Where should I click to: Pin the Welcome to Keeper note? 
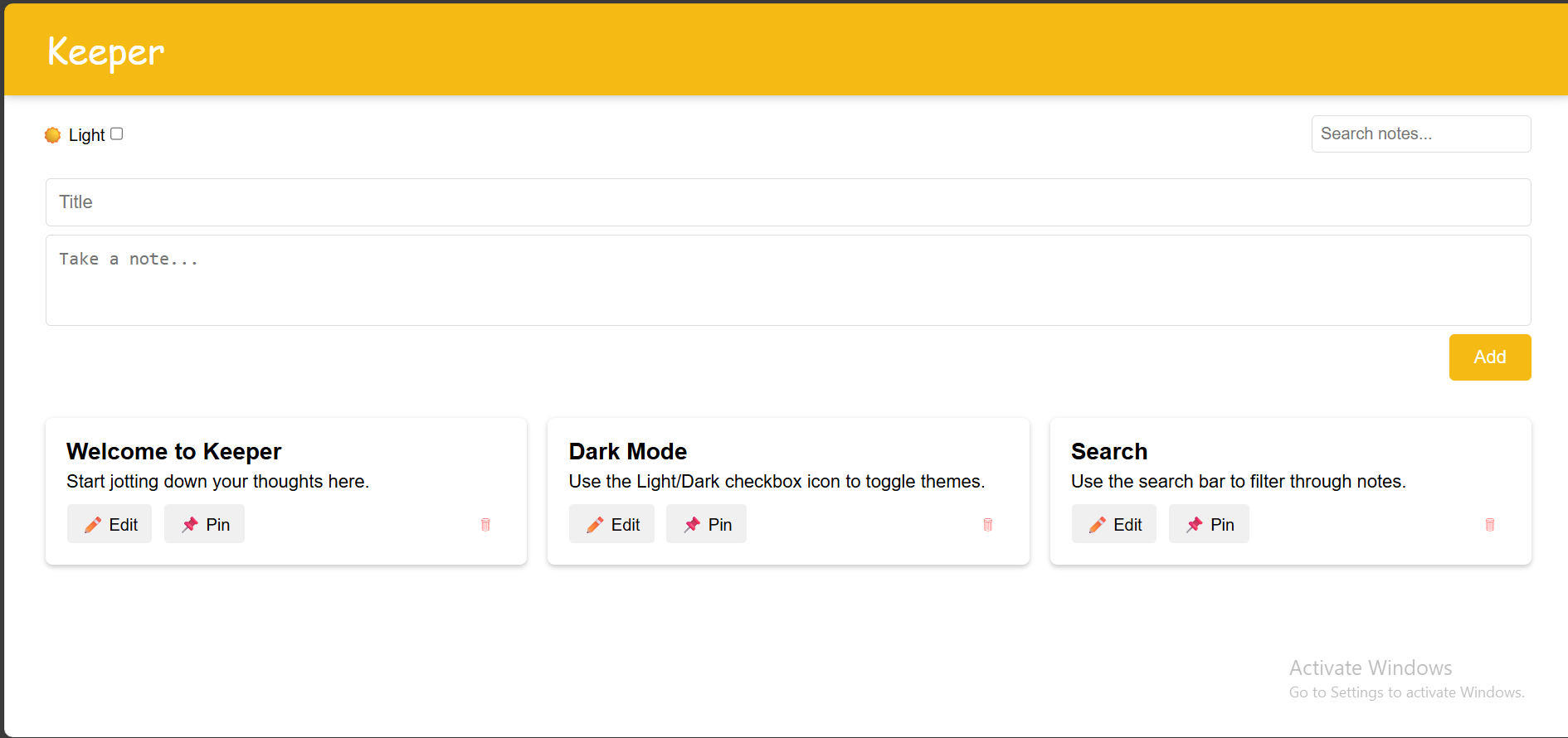[204, 524]
